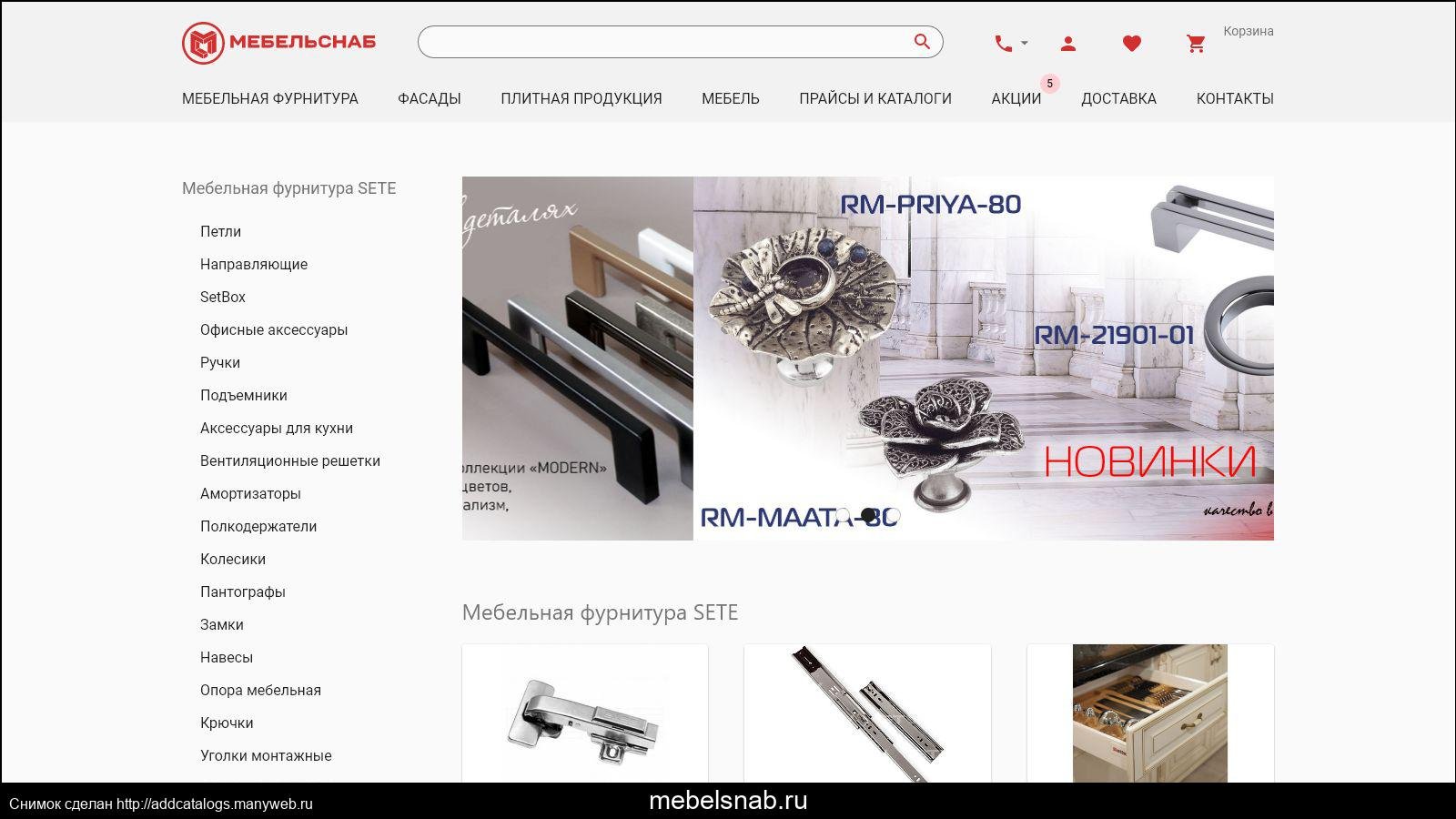
Task: Open the Амортизаторы category
Action: click(x=250, y=493)
